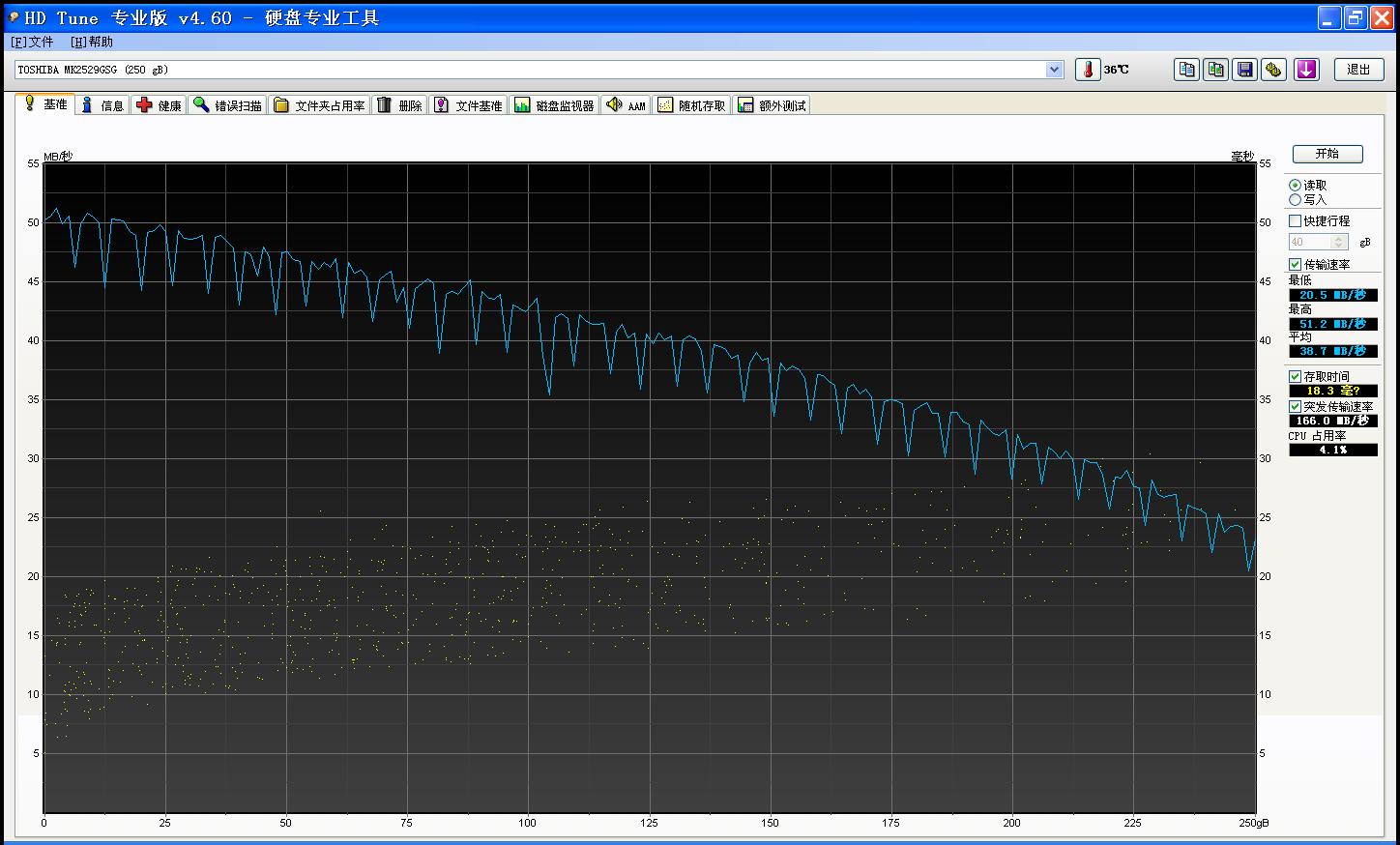The width and height of the screenshot is (1400, 845).
Task: Click the short stroke gB spinner arrows
Action: [1339, 242]
